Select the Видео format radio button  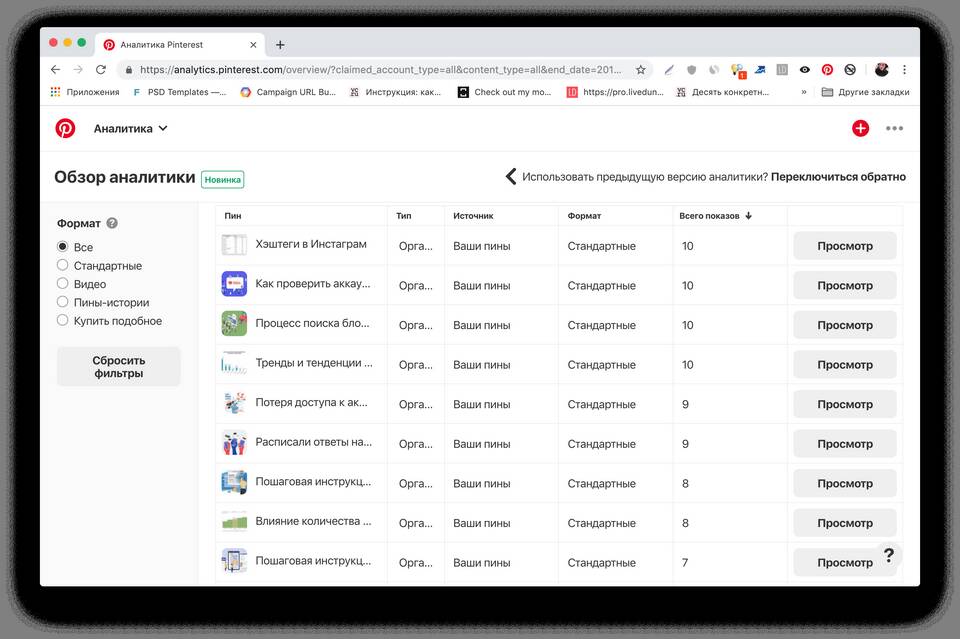click(63, 284)
